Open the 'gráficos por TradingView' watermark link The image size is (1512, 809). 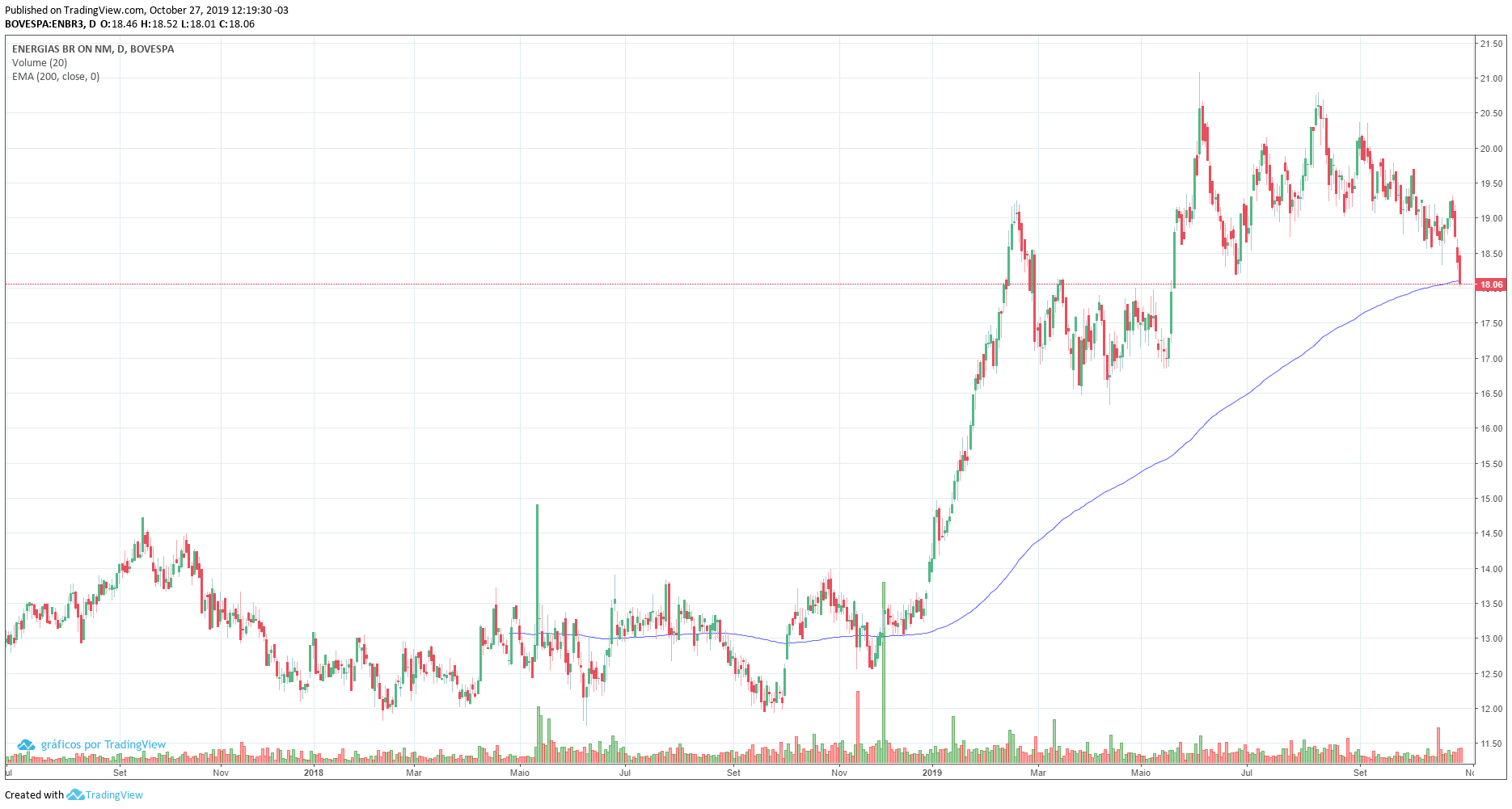coord(103,745)
